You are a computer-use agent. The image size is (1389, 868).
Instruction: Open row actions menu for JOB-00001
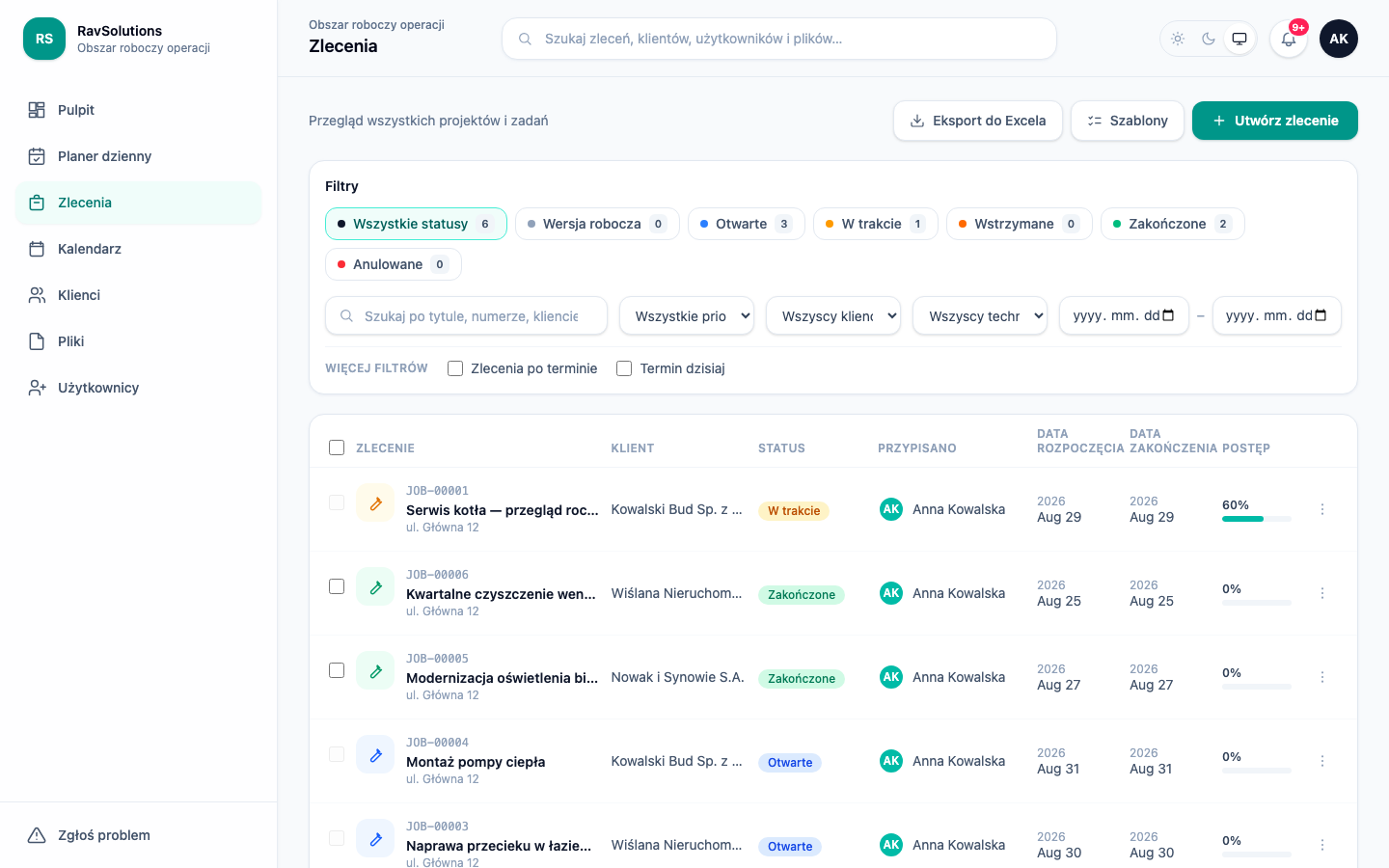coord(1322,509)
